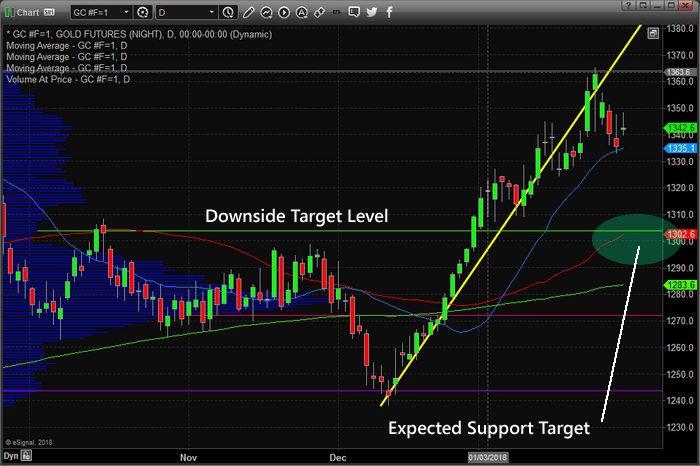Click the bar replay play icon
The height and width of the screenshot is (466, 700).
point(284,12)
